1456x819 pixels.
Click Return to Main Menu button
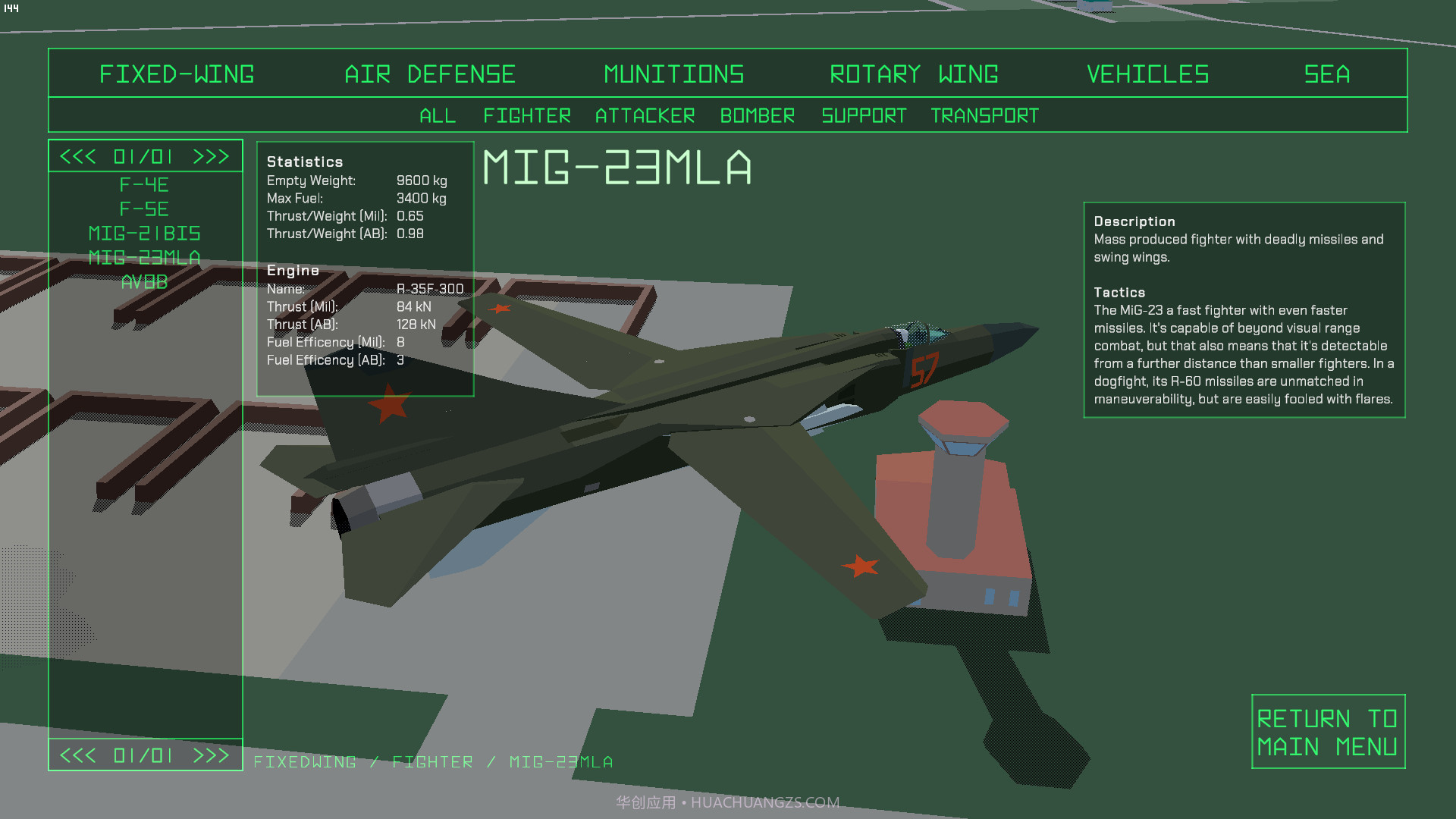(x=1327, y=732)
